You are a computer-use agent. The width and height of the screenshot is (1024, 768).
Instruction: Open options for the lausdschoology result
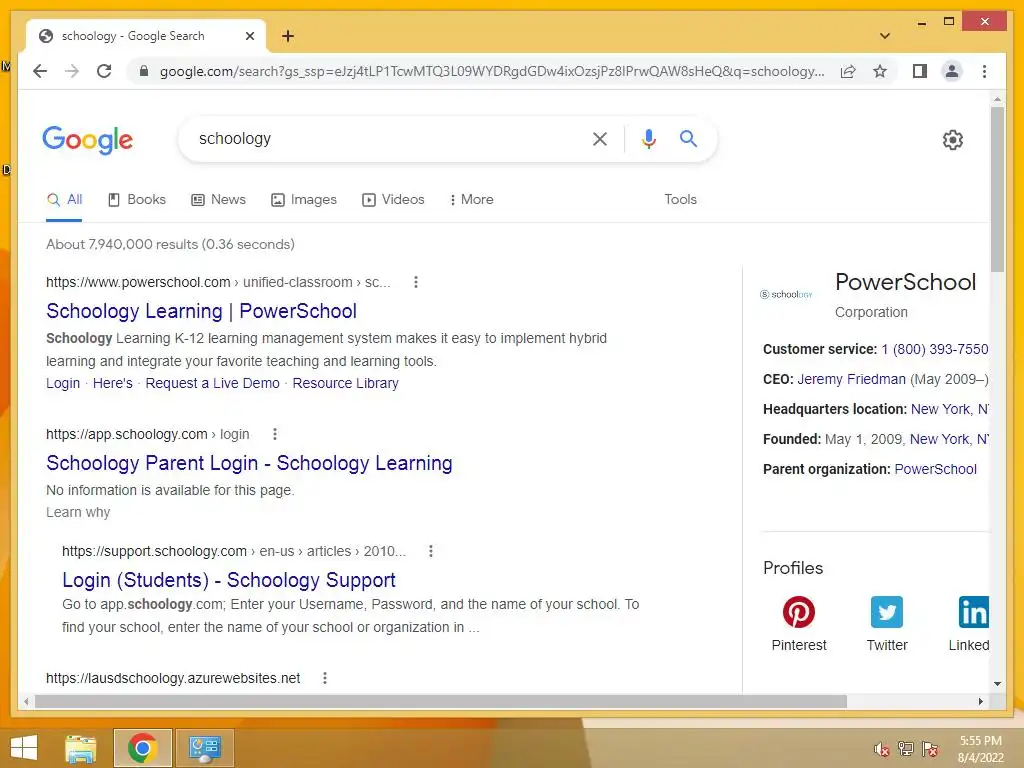pos(325,678)
